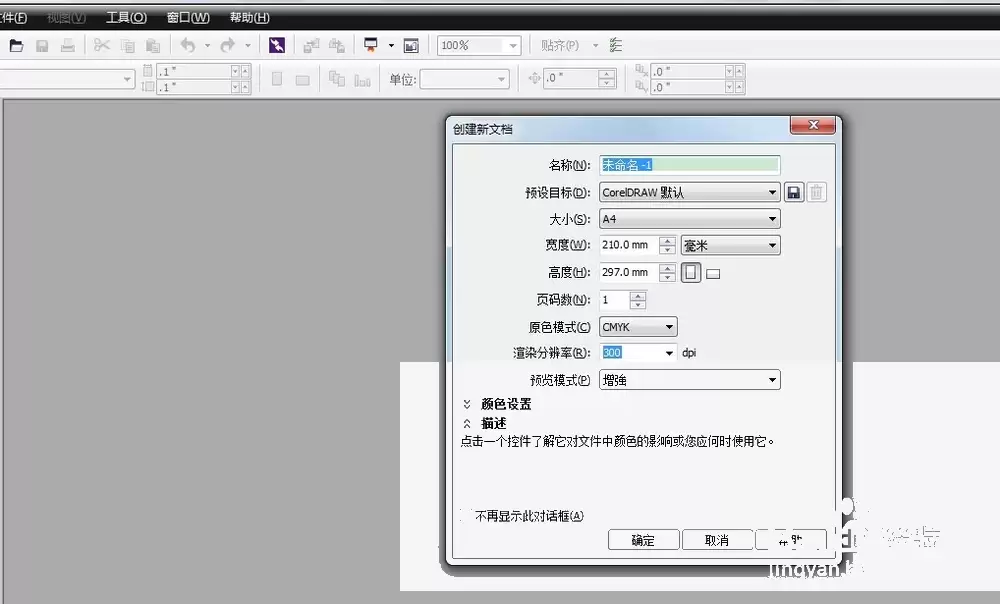Click the 确定 button
1000x604 pixels.
click(x=643, y=540)
